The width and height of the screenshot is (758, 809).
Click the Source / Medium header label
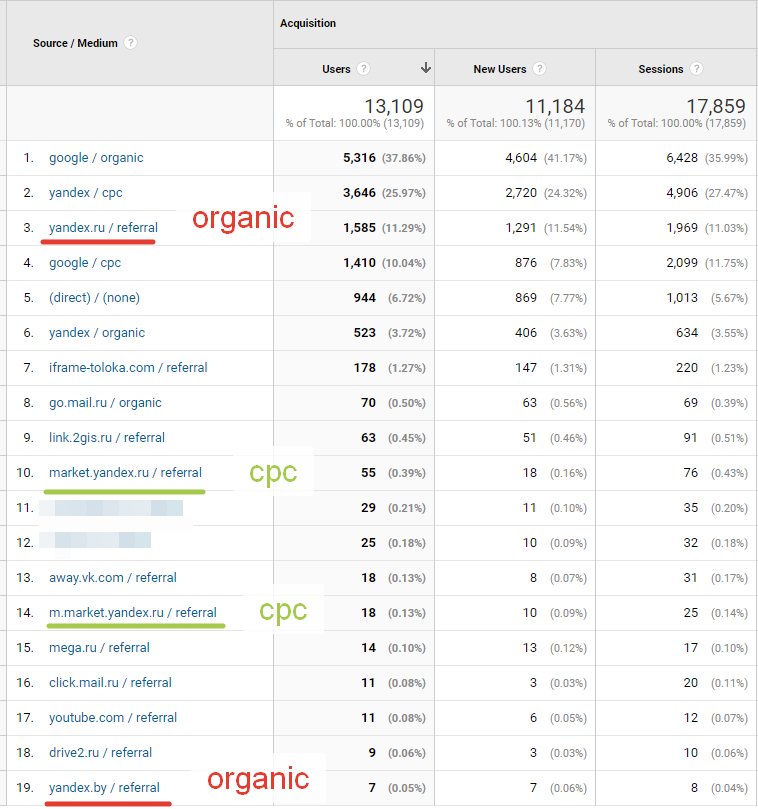point(75,43)
